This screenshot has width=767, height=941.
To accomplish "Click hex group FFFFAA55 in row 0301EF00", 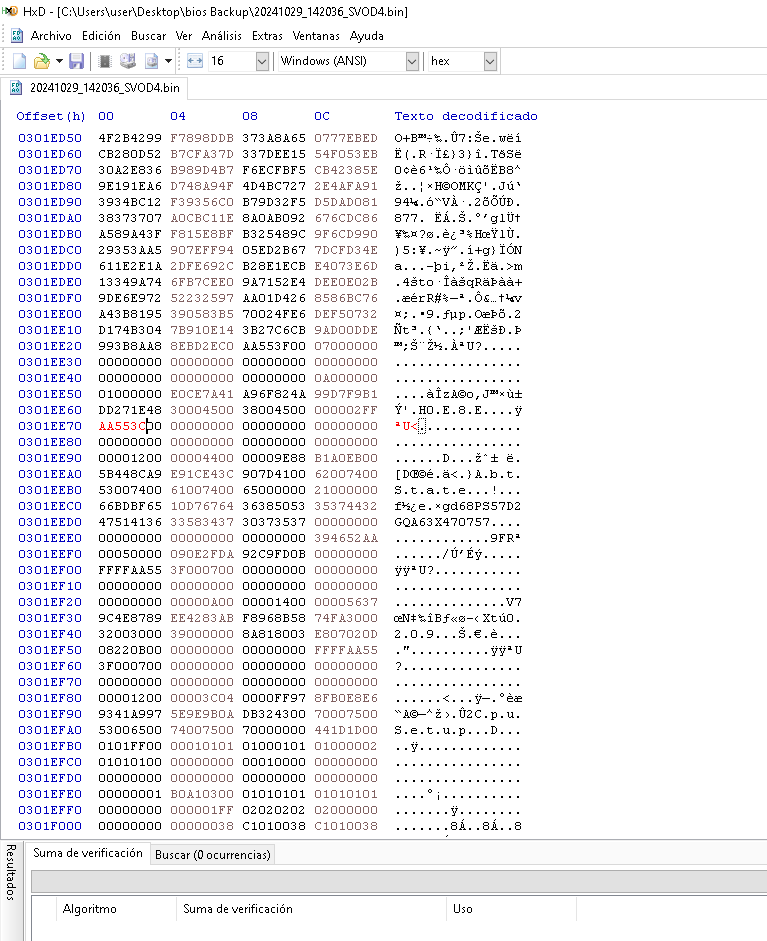I will 130,570.
